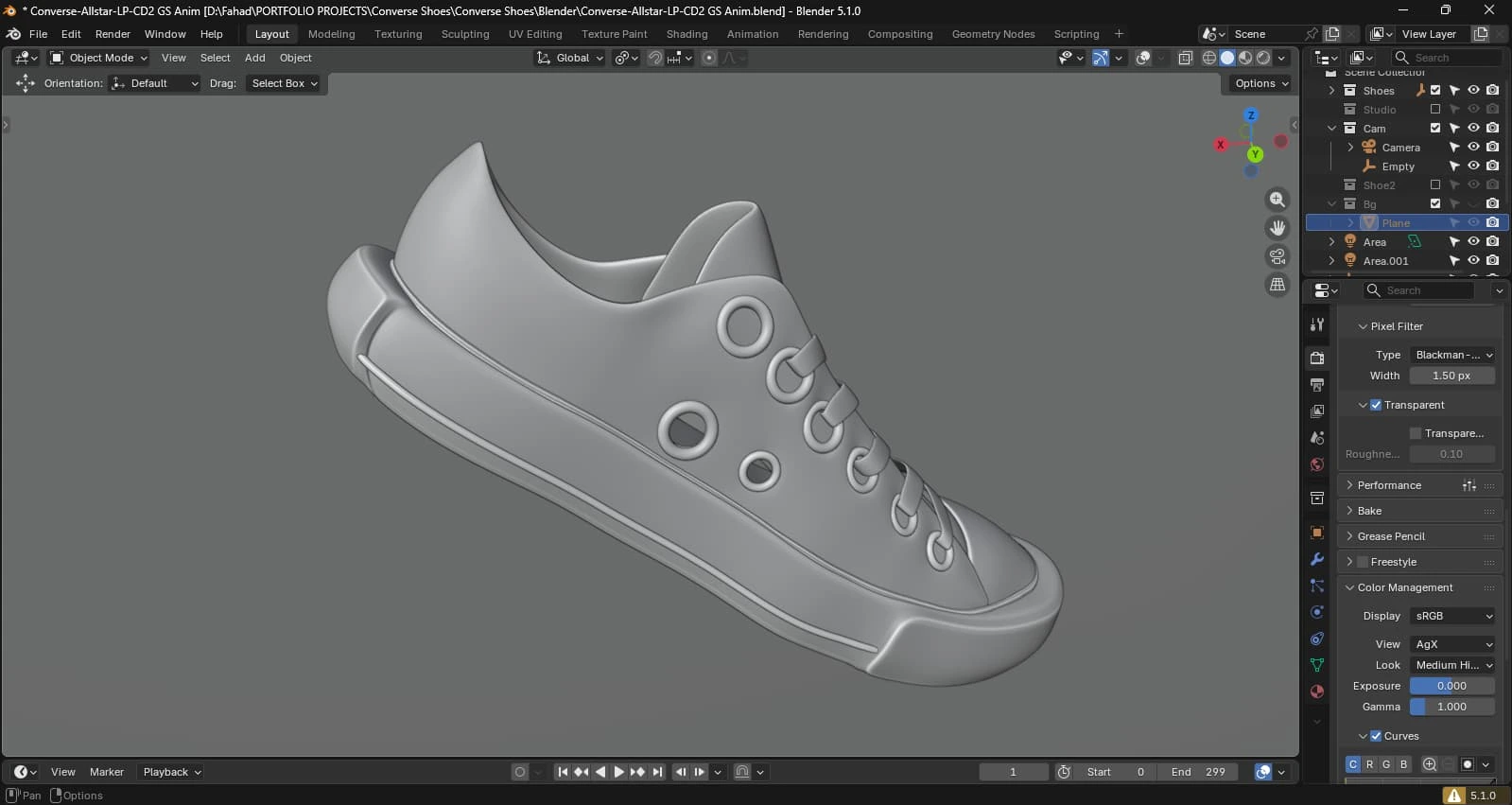
Task: Switch perspective/orthographic with the grid gizmo
Action: pyautogui.click(x=1277, y=285)
